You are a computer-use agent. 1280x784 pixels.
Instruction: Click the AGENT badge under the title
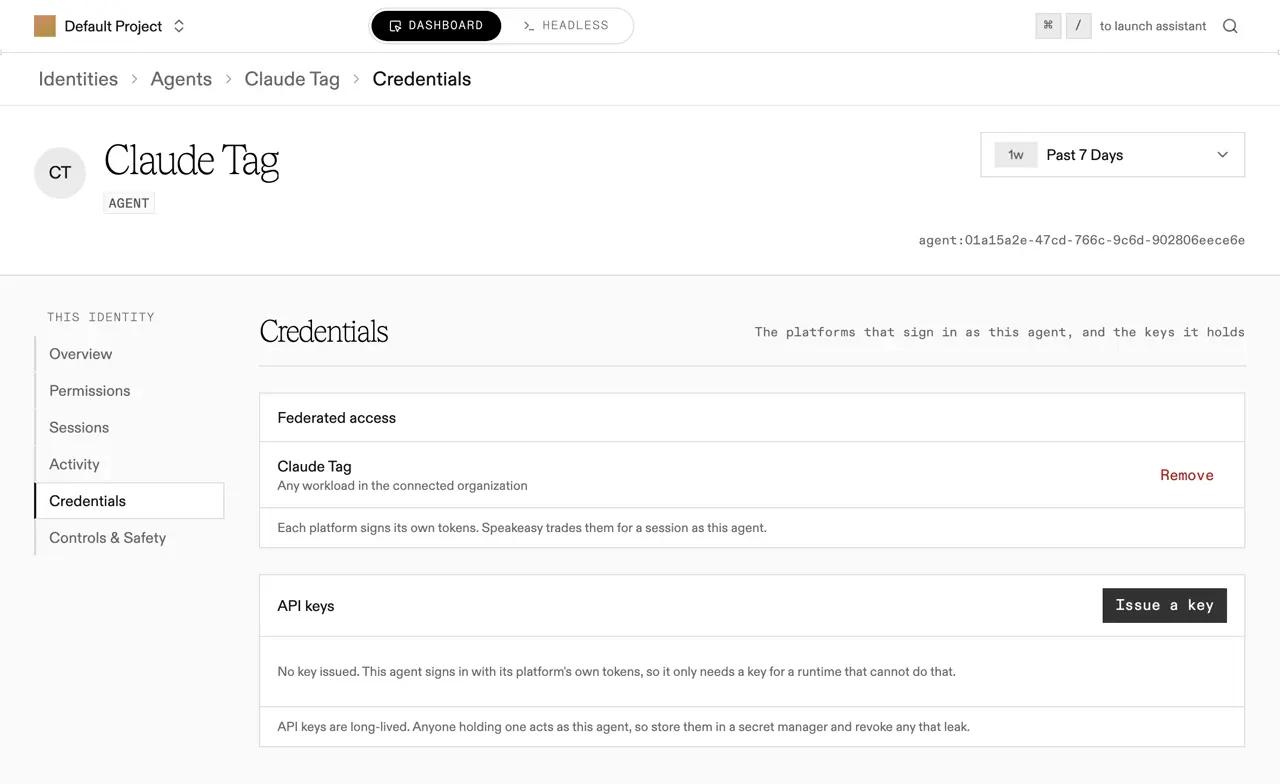[x=129, y=203]
